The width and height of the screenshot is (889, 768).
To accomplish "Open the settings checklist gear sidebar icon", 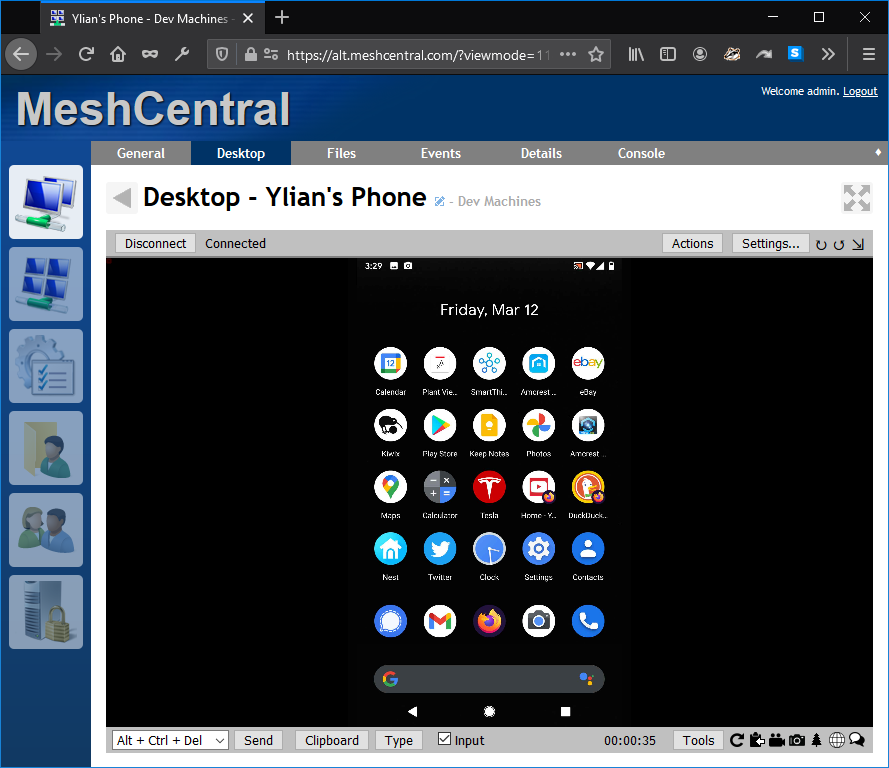I will [46, 366].
